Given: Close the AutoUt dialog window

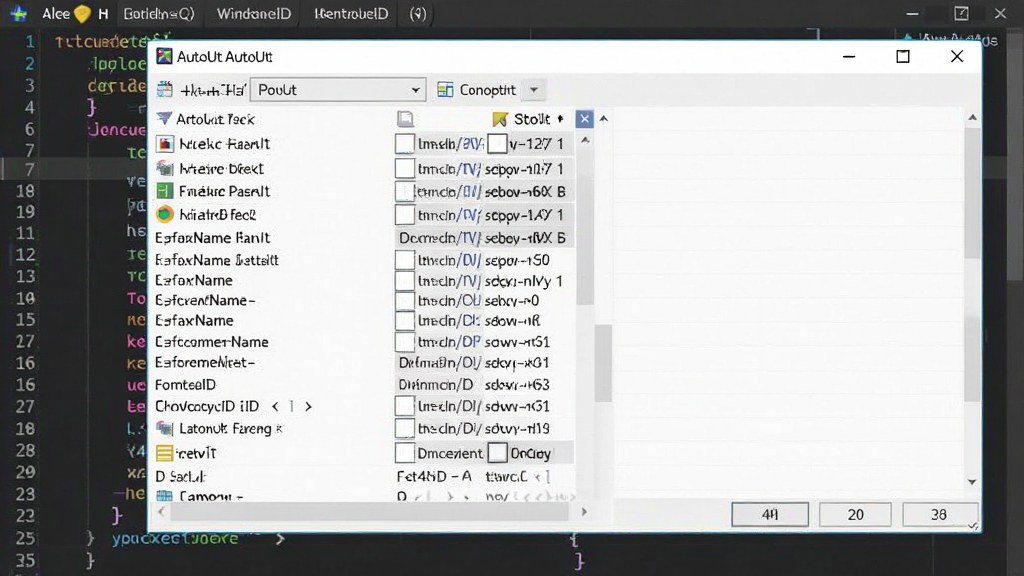Looking at the screenshot, I should 957,57.
